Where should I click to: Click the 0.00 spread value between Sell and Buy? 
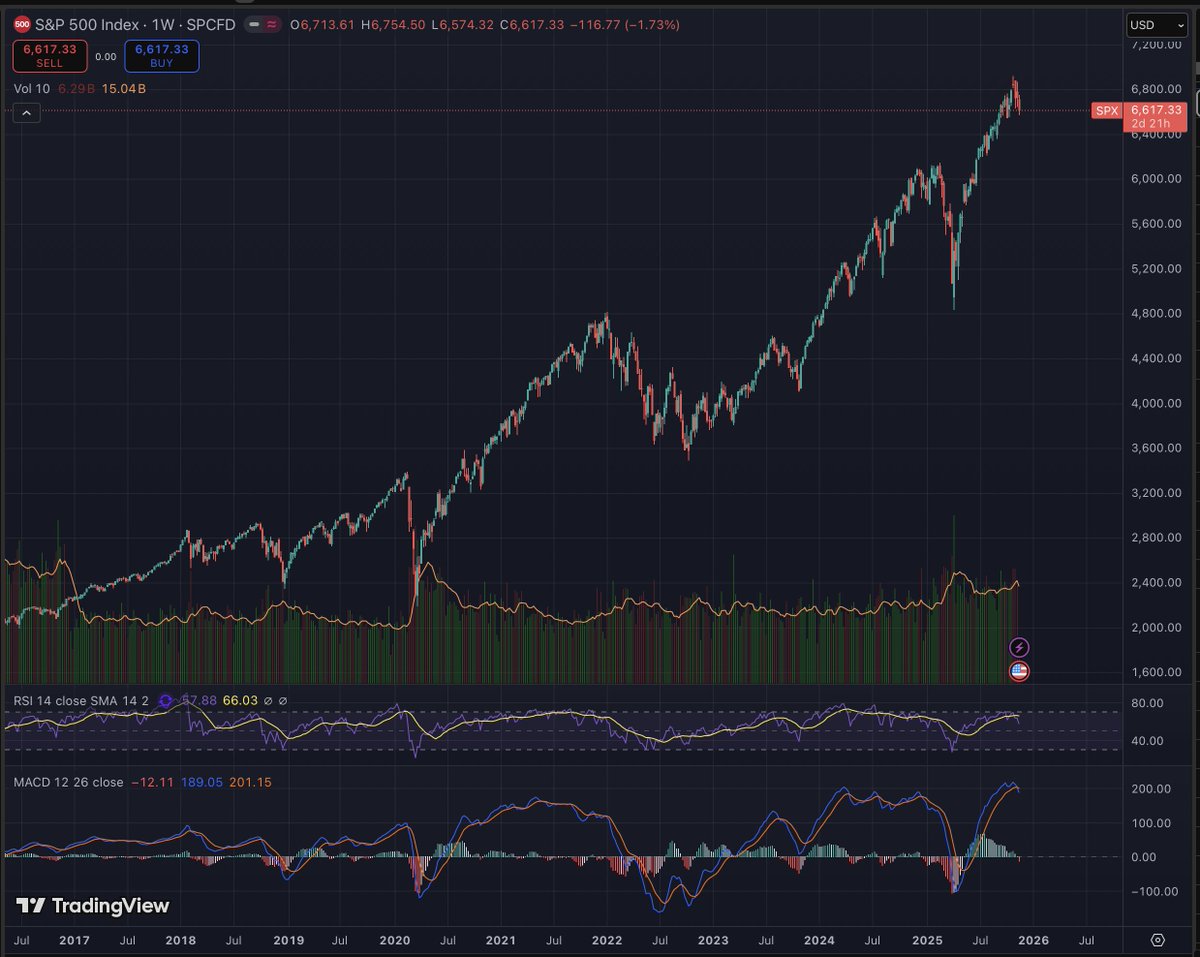[106, 57]
